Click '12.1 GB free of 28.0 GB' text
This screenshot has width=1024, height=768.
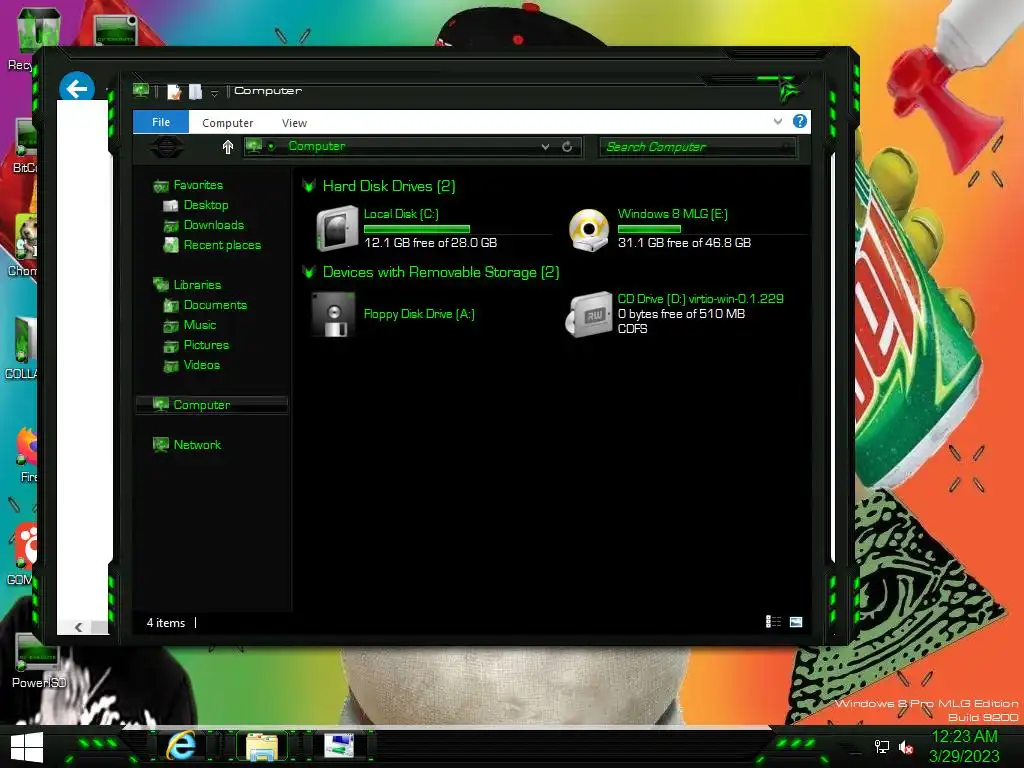430,242
